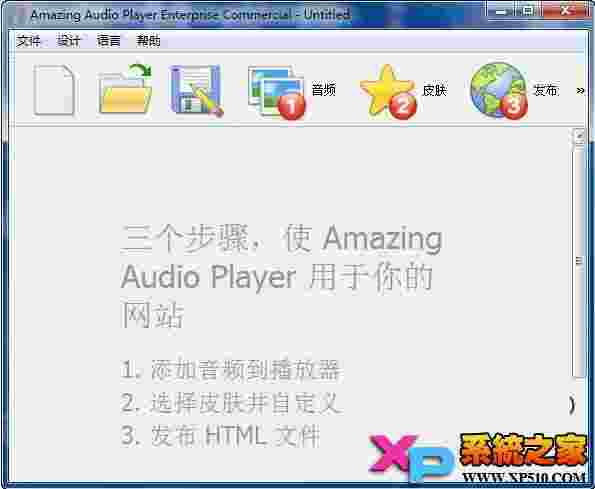Open the 设计 menu

coord(68,41)
